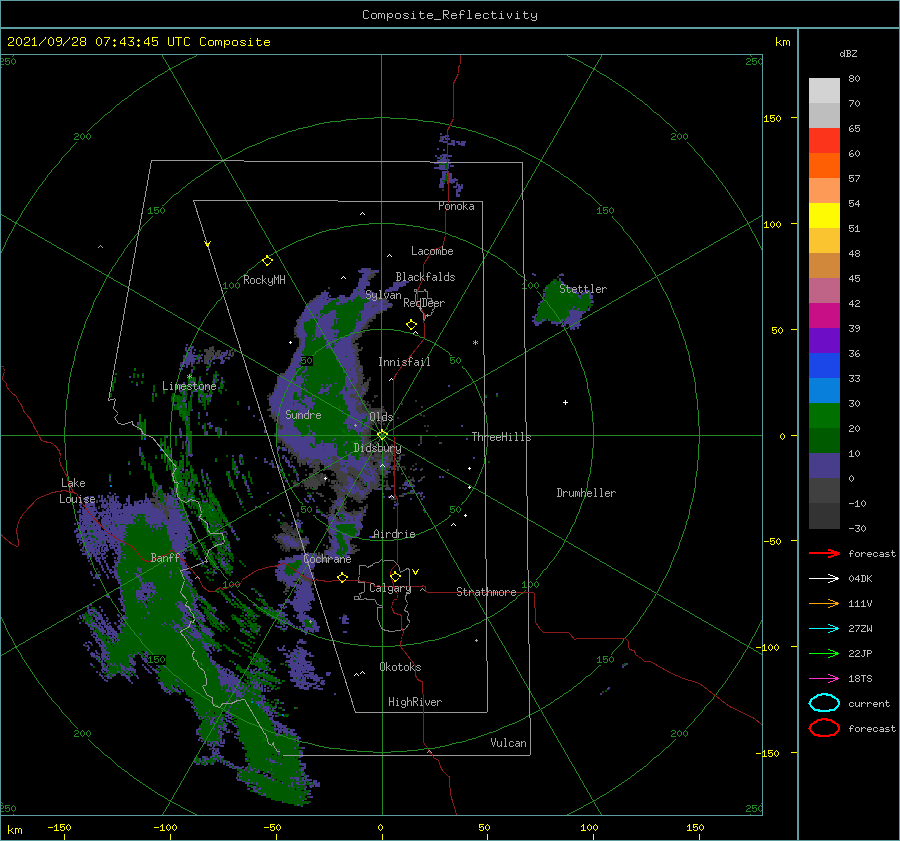Click the yellow diamond marker below RedDeer
Image resolution: width=900 pixels, height=841 pixels.
(411, 325)
